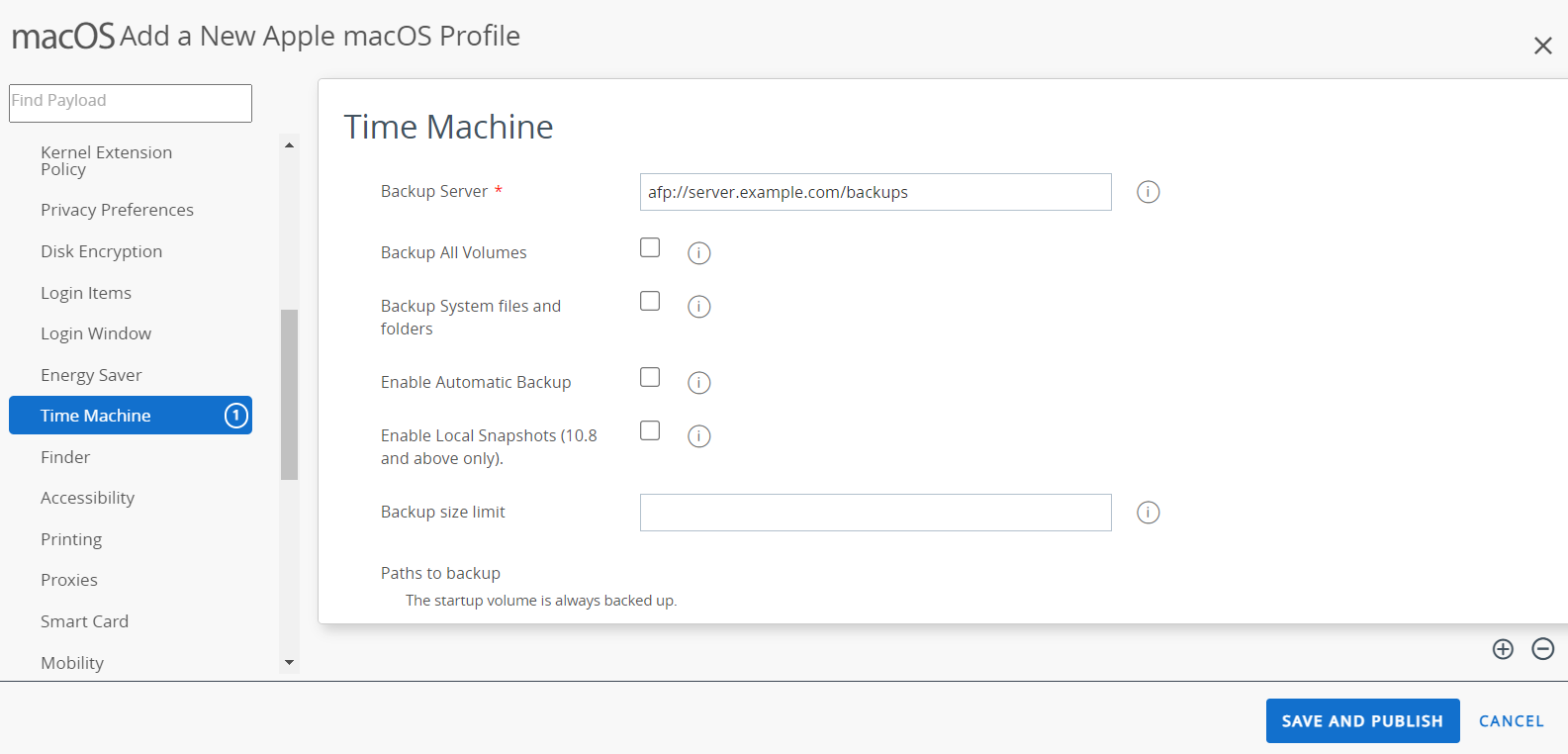Click the Backup Server URL field
The image size is (1568, 754).
click(x=876, y=192)
